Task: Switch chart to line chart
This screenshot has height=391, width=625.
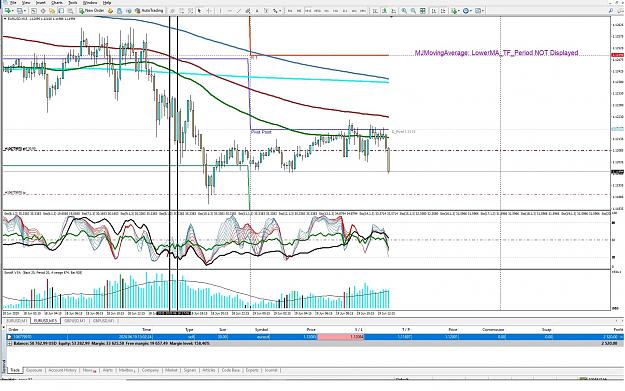Action: point(393,11)
